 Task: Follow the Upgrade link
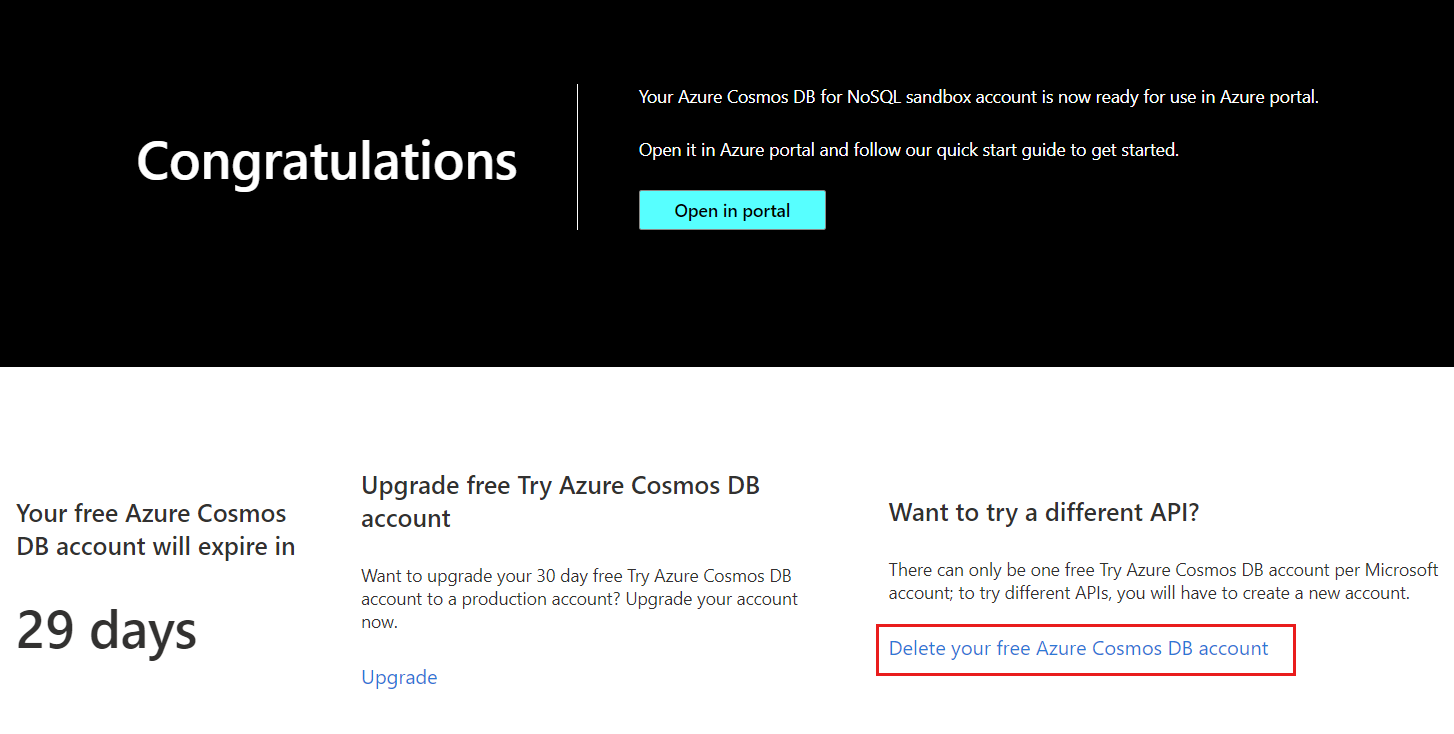point(399,677)
